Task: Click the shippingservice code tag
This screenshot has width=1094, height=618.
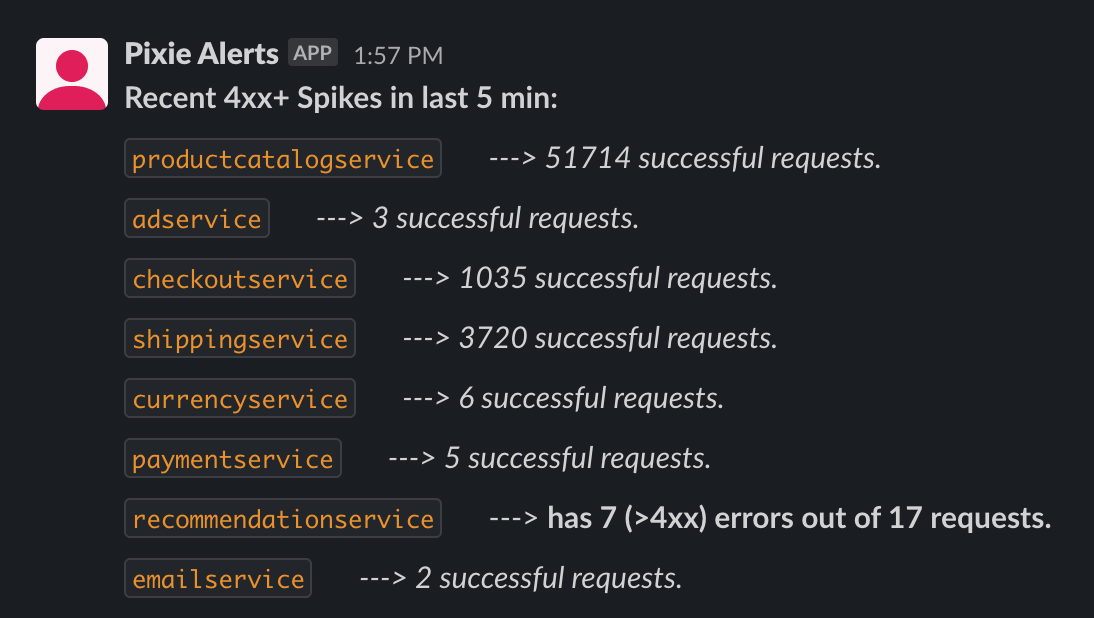Action: [x=240, y=339]
